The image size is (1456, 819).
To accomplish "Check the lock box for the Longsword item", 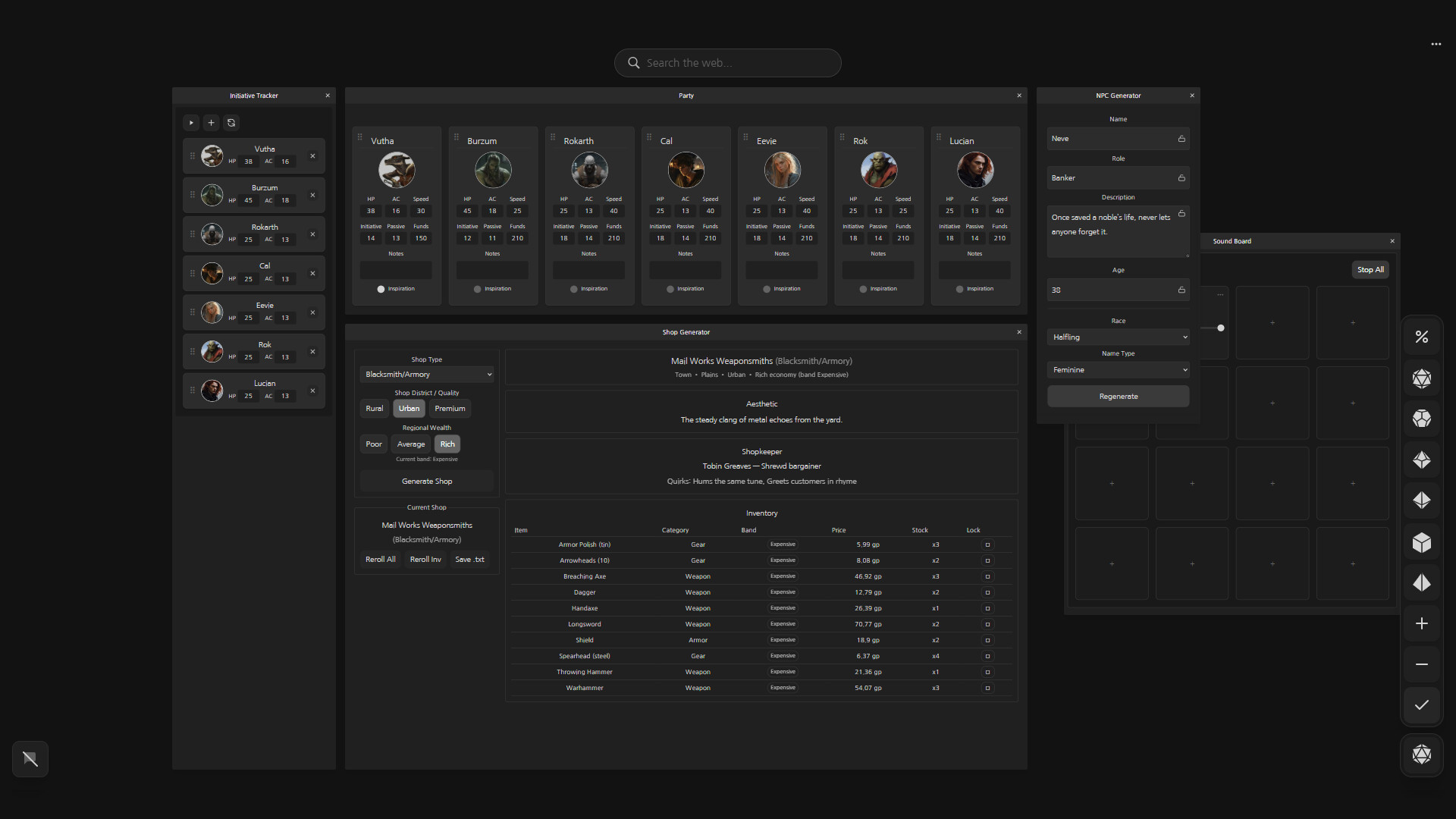I will (x=987, y=624).
